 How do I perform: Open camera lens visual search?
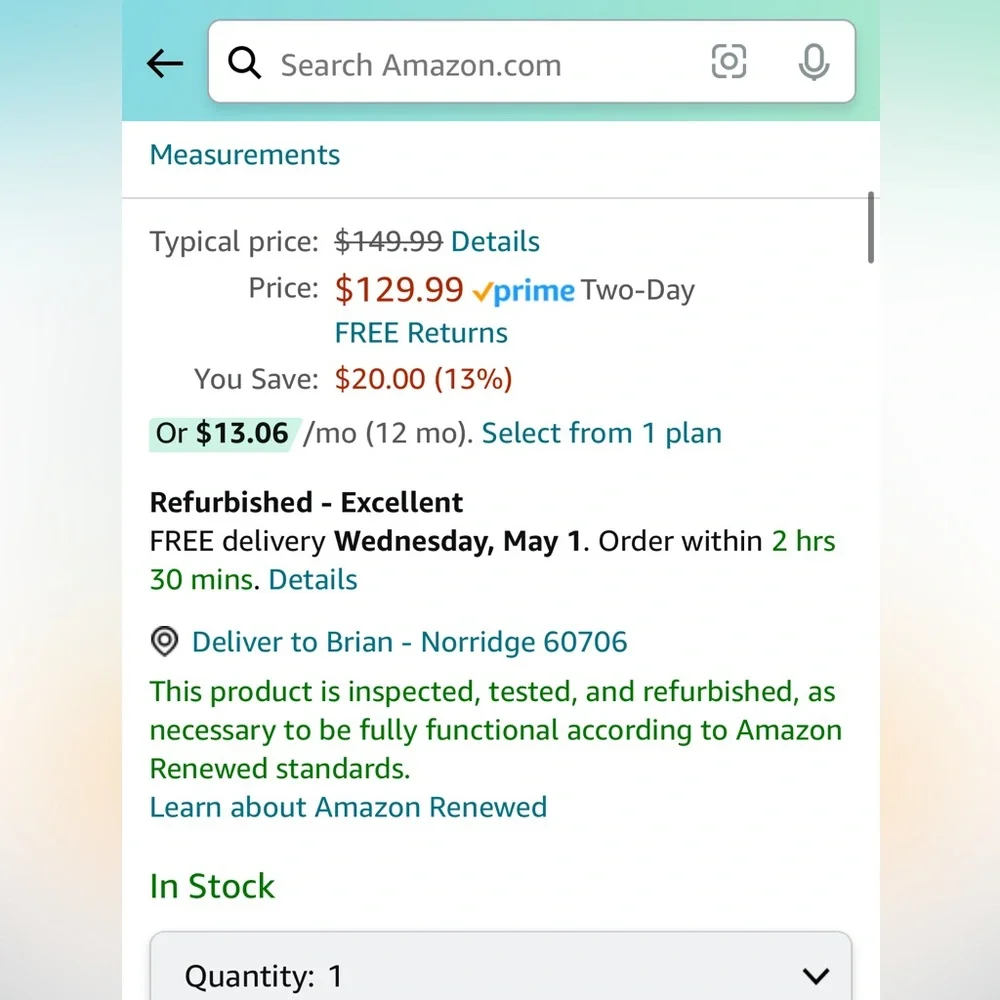pyautogui.click(x=728, y=62)
